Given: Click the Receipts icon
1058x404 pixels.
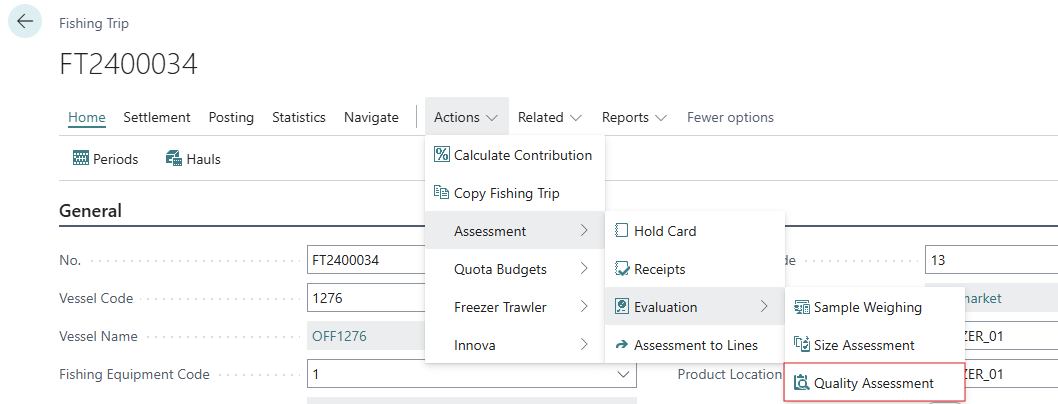Looking at the screenshot, I should tap(621, 269).
